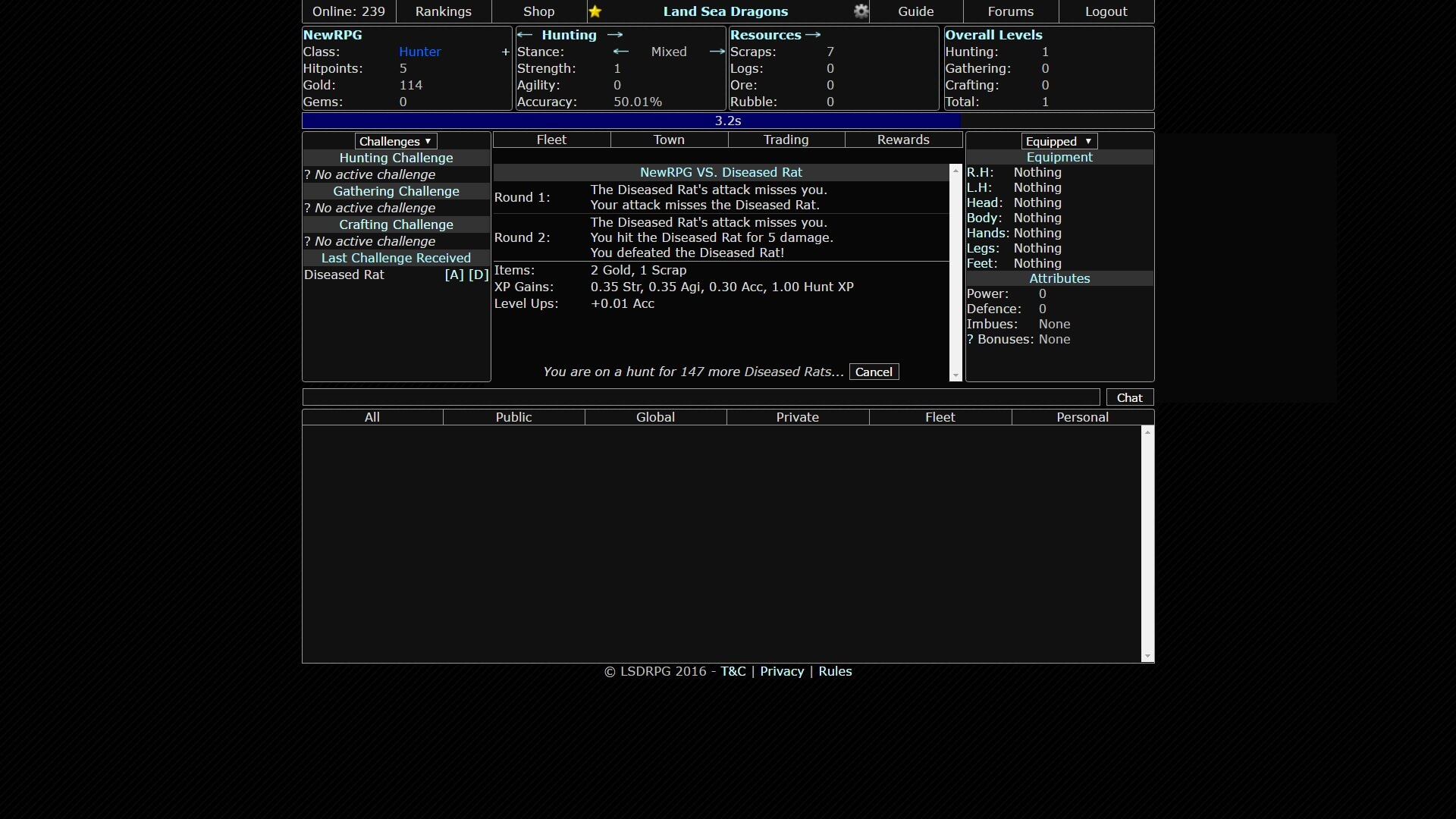Screen dimensions: 1456x819
Task: Click the Bonuses question mark help
Action: [x=970, y=339]
